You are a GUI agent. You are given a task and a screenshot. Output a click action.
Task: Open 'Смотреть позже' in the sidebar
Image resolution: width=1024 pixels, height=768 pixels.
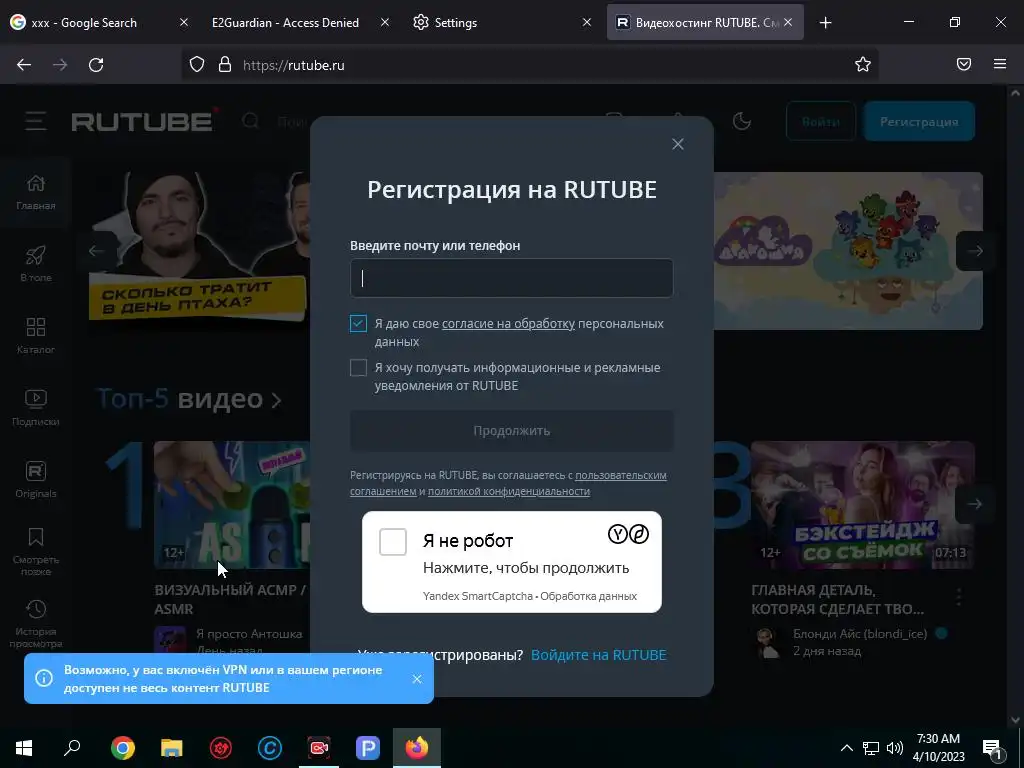36,552
